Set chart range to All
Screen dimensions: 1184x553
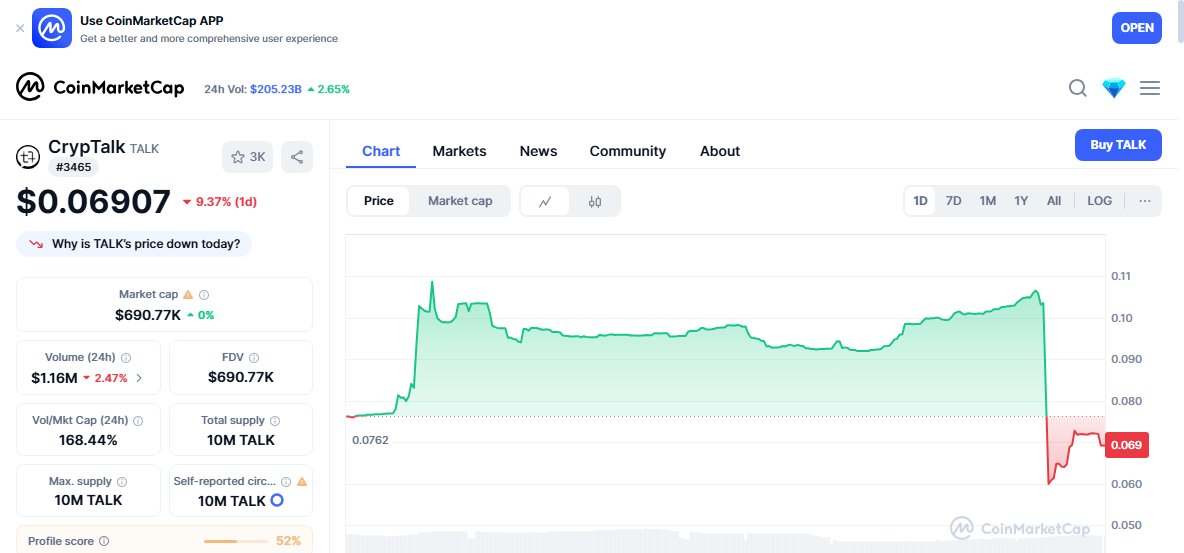(x=1054, y=201)
